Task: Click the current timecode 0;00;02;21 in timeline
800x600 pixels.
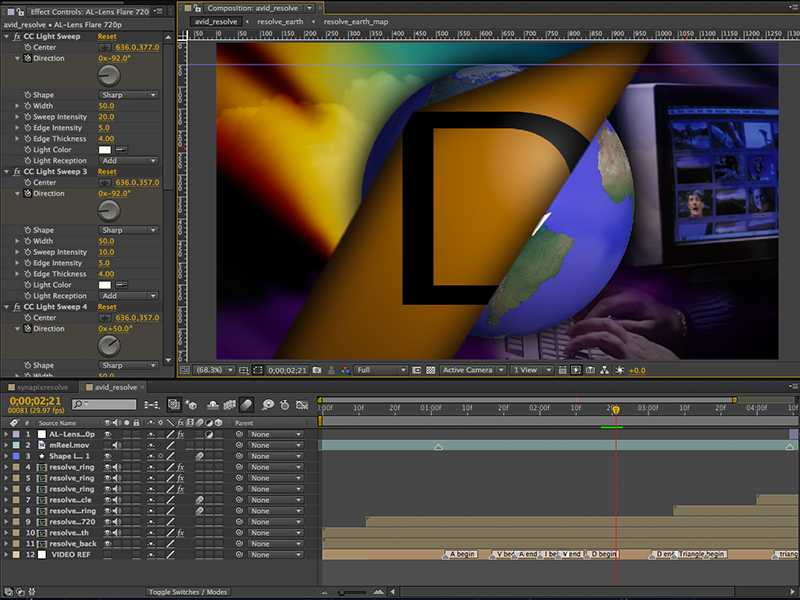Action: click(35, 401)
